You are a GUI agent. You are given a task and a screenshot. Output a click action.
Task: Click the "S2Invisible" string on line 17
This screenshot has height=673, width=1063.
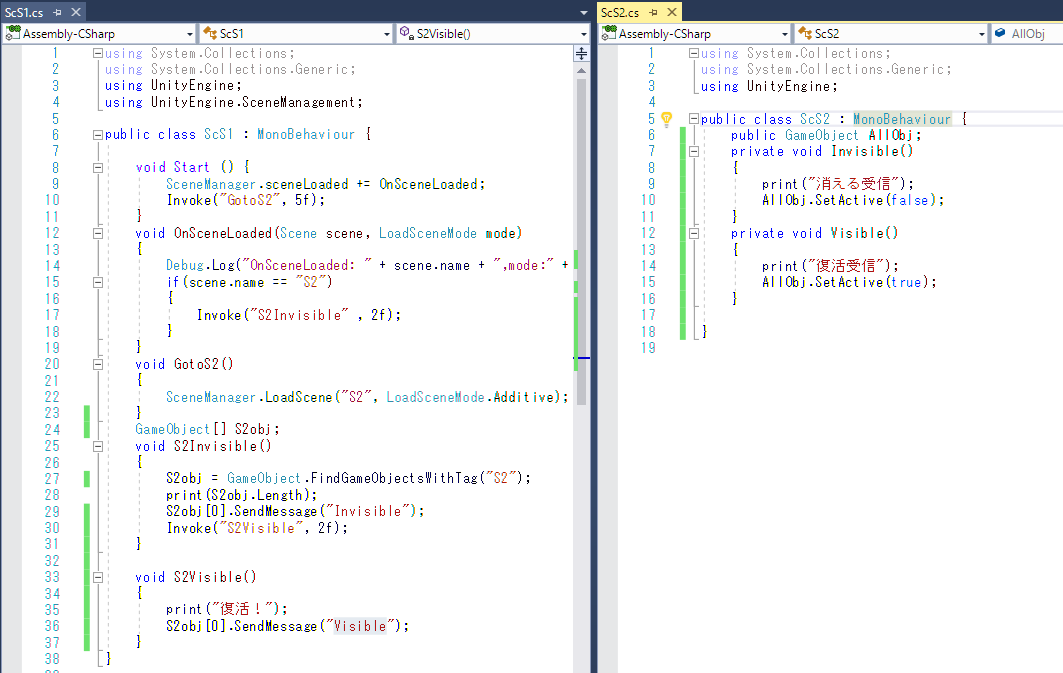click(299, 315)
